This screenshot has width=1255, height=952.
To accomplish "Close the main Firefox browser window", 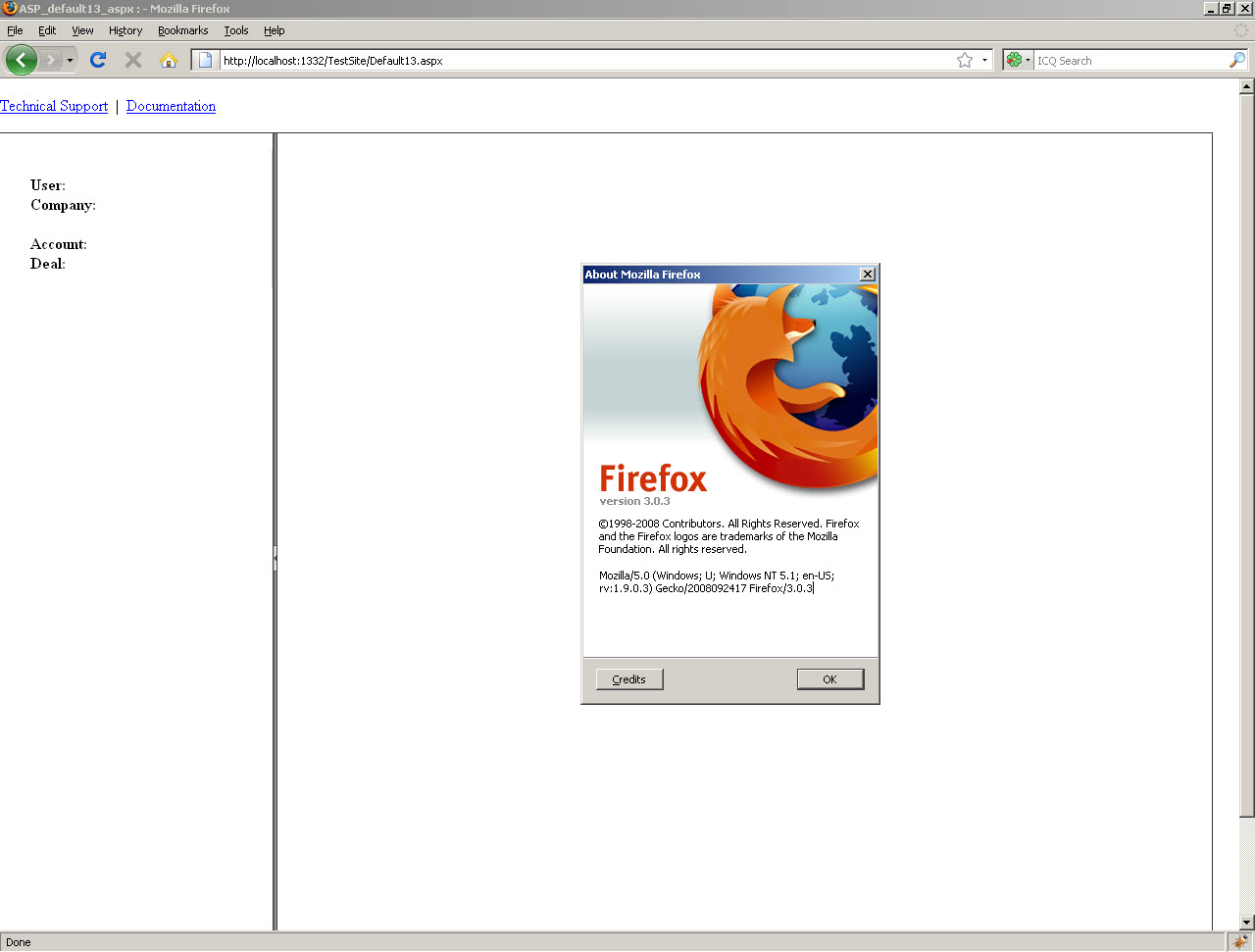I will click(1245, 8).
